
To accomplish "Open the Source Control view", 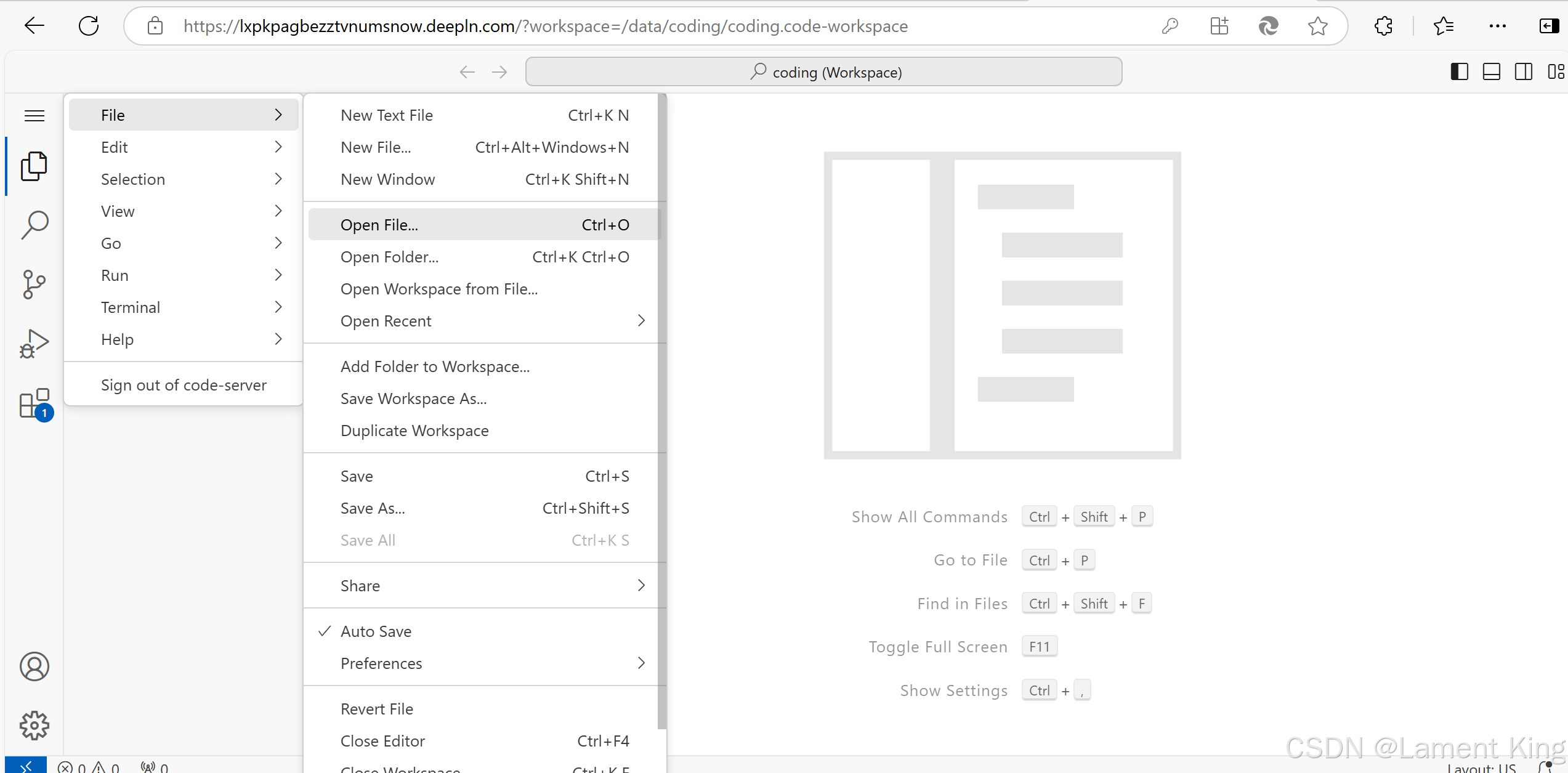I will 34,284.
